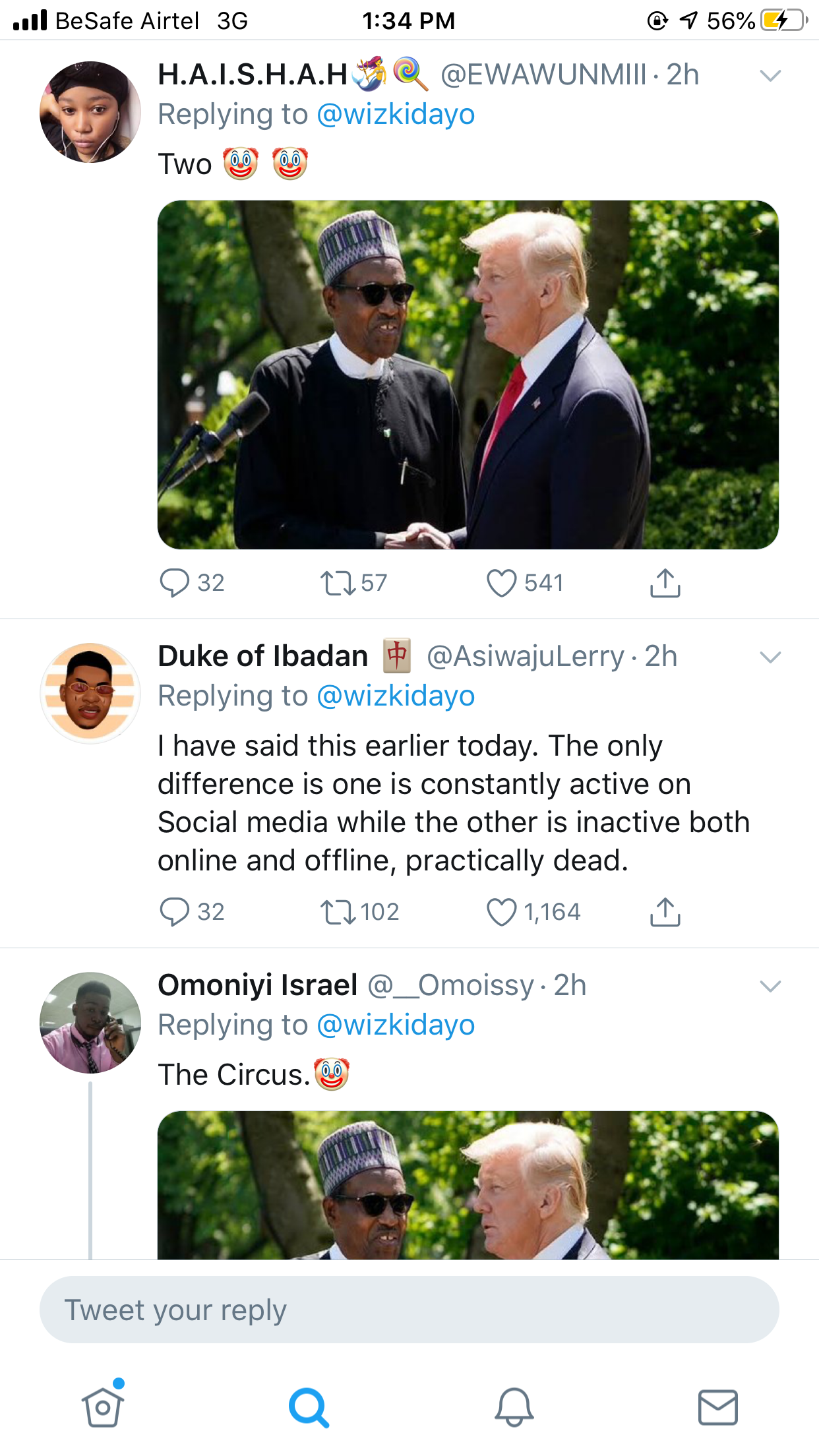Image resolution: width=819 pixels, height=1456 pixels.
Task: Like the H.A.I.S.H.A.H tweet with 541 likes
Action: (501, 583)
